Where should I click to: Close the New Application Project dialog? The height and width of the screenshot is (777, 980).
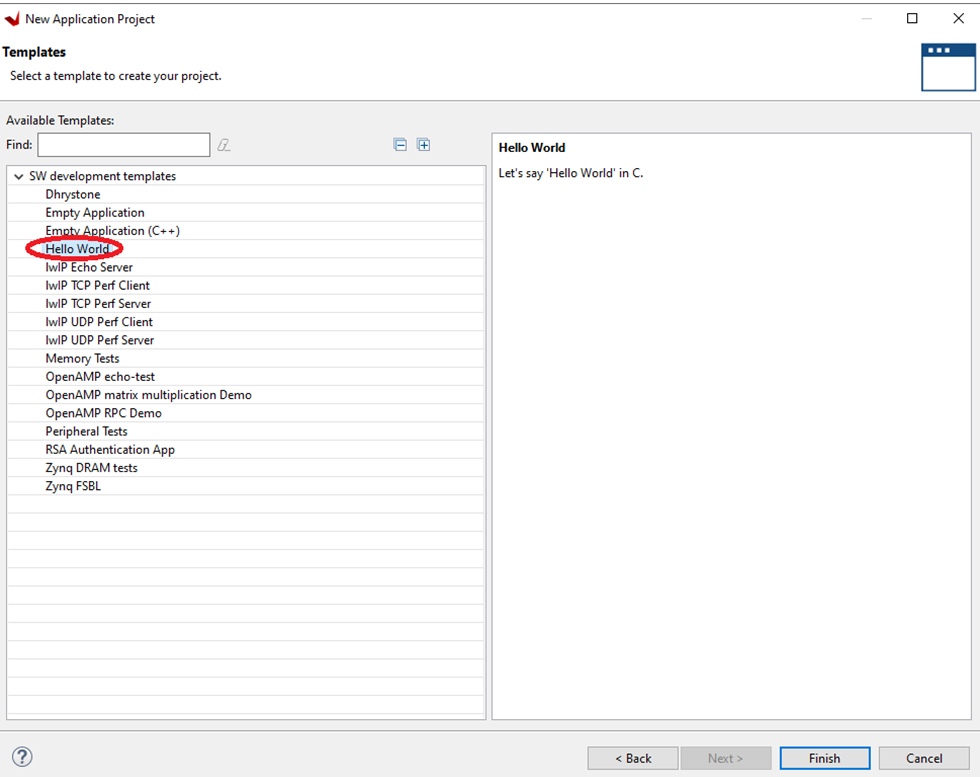[958, 18]
